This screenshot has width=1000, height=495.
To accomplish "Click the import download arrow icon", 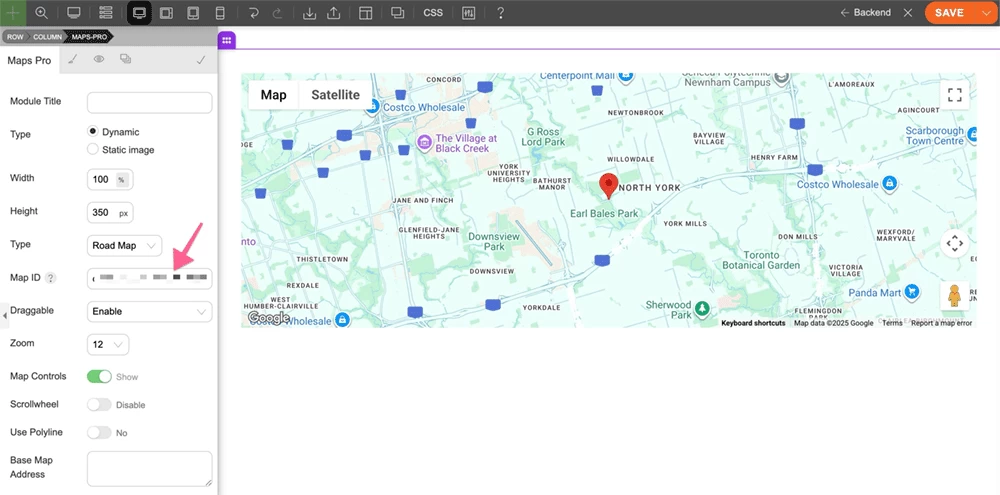I will coord(309,13).
